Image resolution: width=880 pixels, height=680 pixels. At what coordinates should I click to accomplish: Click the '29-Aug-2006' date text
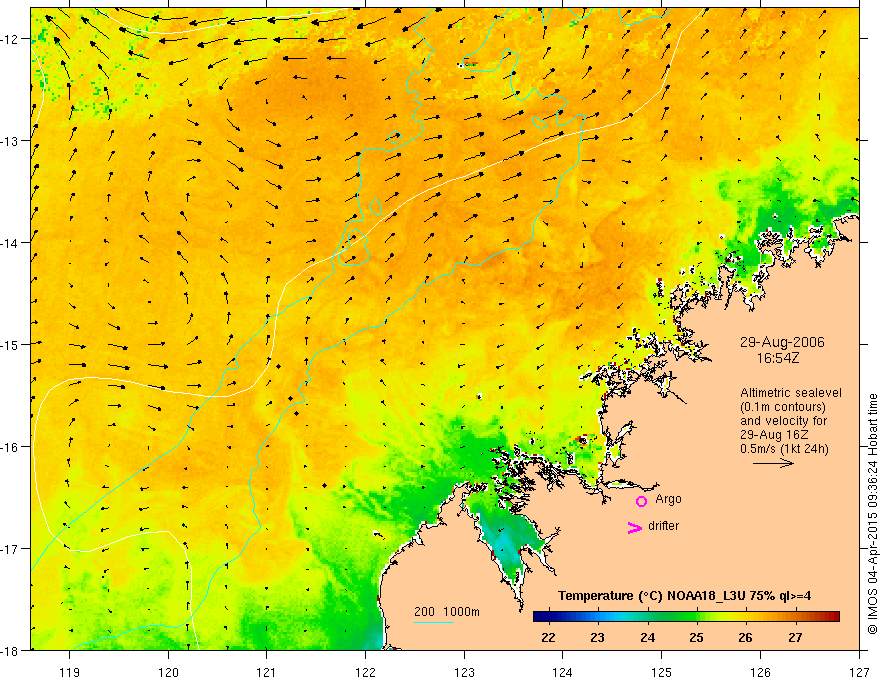click(782, 342)
